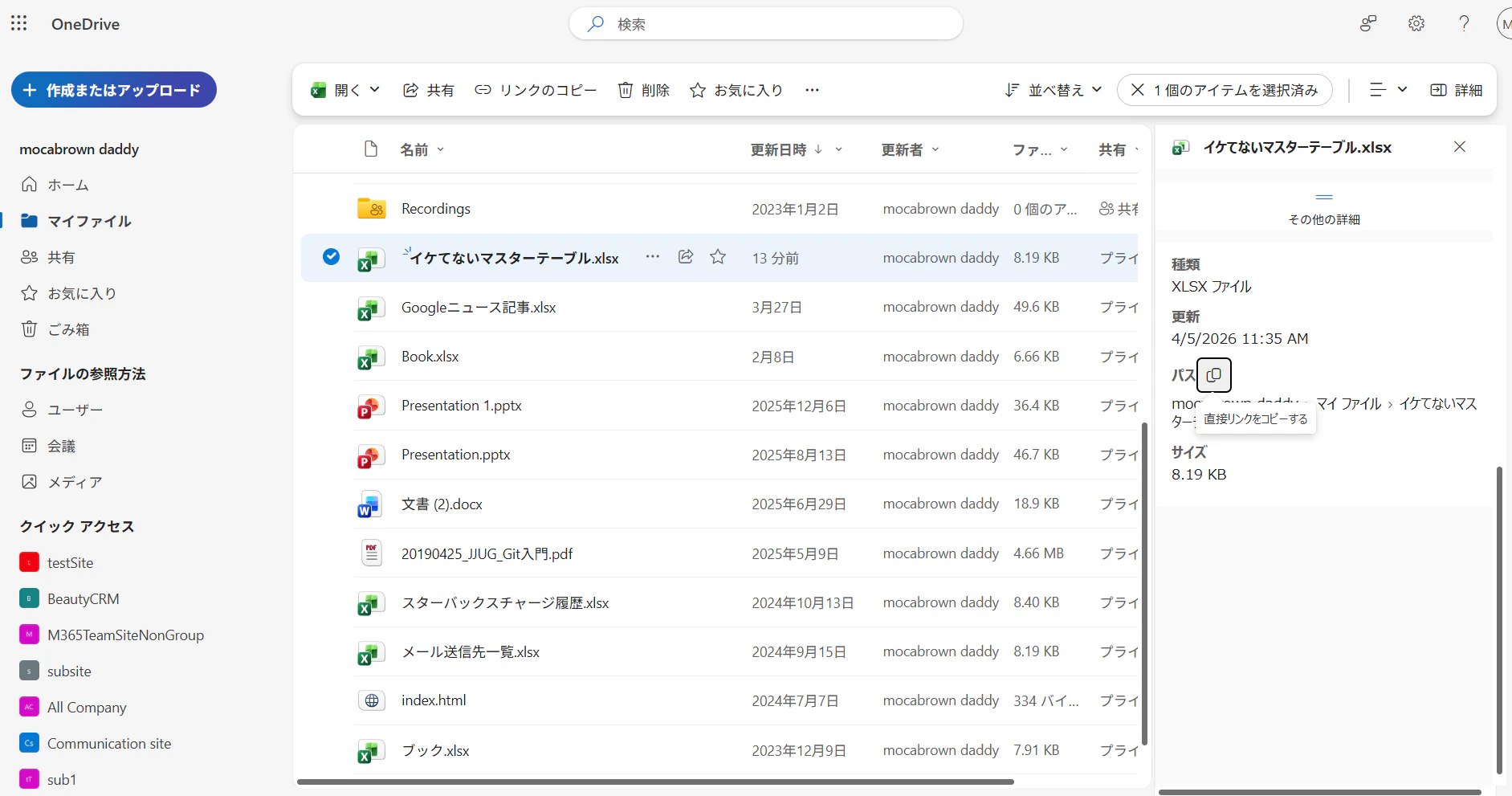Open more actions for イケてないマスターテーブル.xlsx row

click(653, 257)
